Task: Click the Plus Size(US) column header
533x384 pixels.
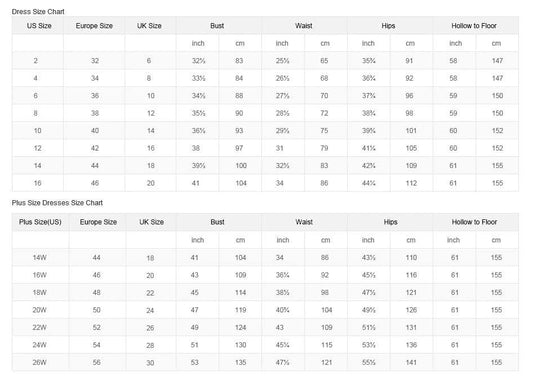Action: 40,222
